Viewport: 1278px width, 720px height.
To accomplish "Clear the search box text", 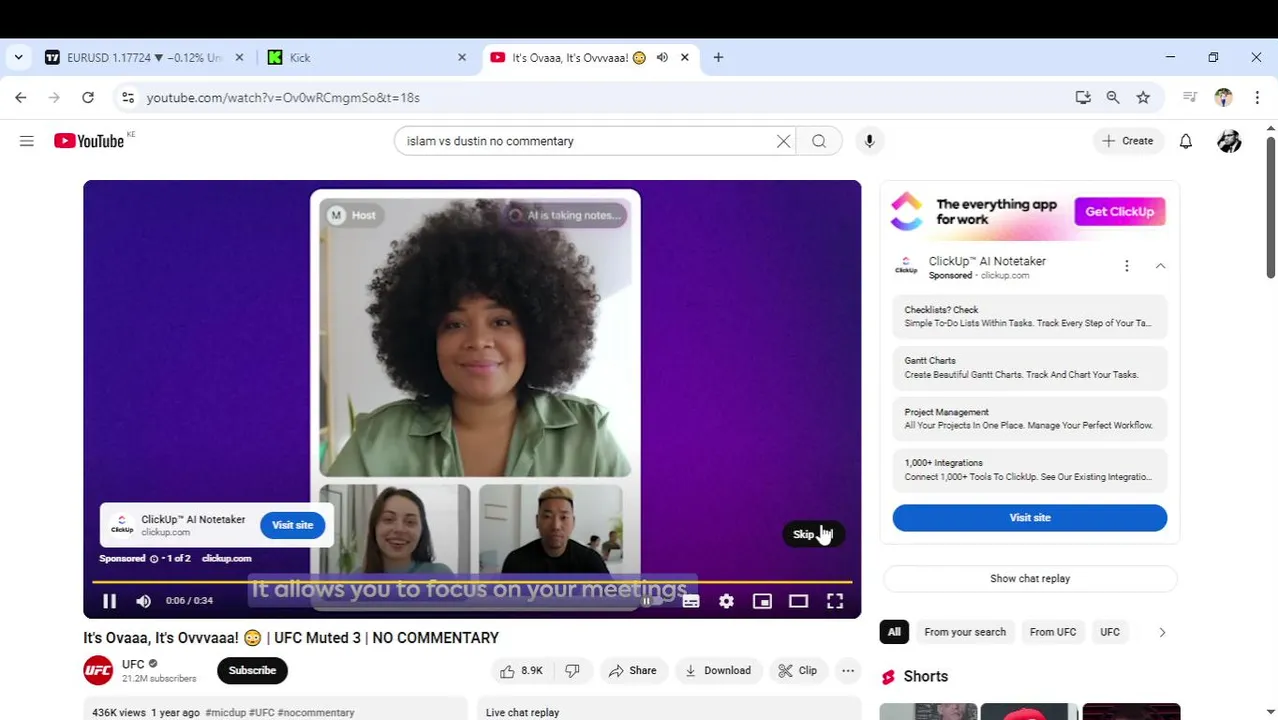I will [x=783, y=141].
